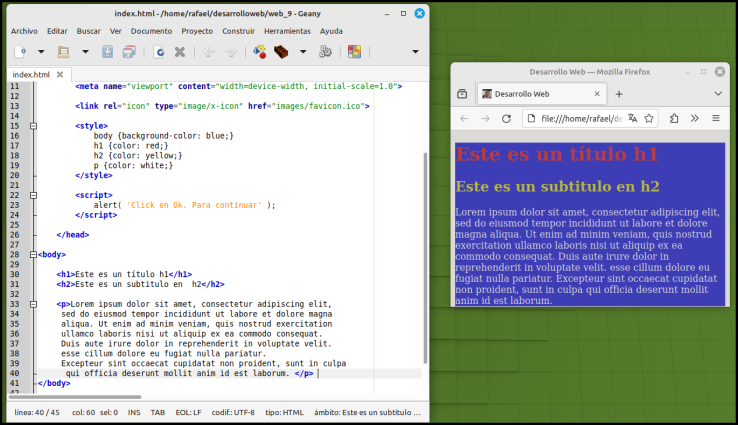The width and height of the screenshot is (738, 425).
Task: Expand the recent files dropdown arrow
Action: [85, 52]
